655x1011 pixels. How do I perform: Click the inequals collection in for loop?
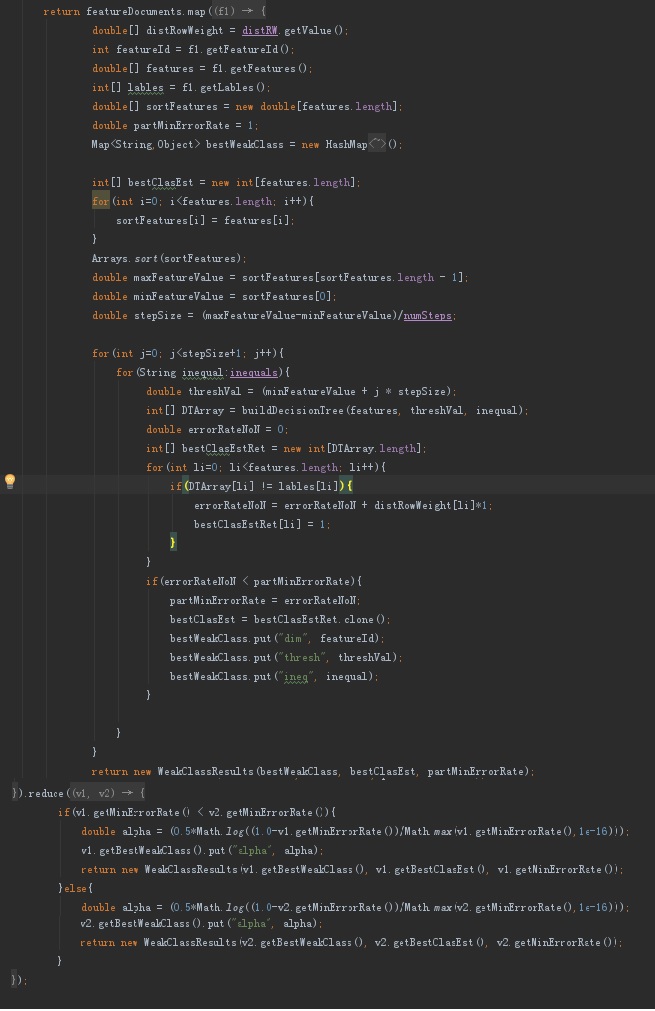(x=254, y=373)
